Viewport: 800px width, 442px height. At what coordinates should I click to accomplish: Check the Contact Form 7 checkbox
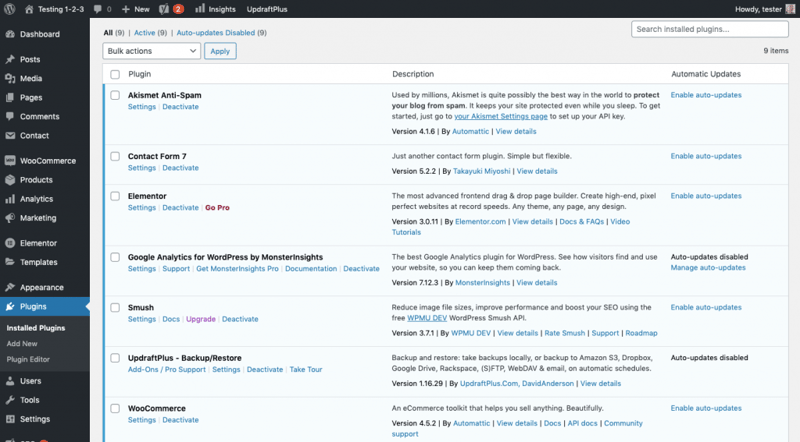115,156
